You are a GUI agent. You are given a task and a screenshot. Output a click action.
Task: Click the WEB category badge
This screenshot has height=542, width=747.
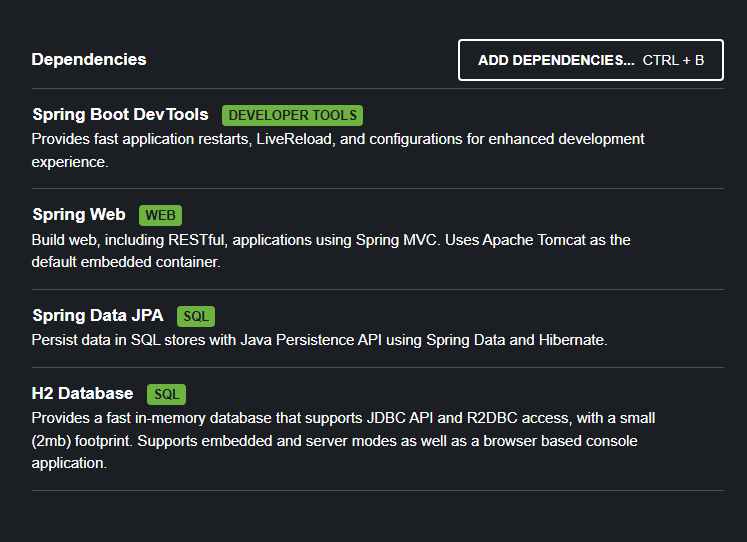[161, 215]
